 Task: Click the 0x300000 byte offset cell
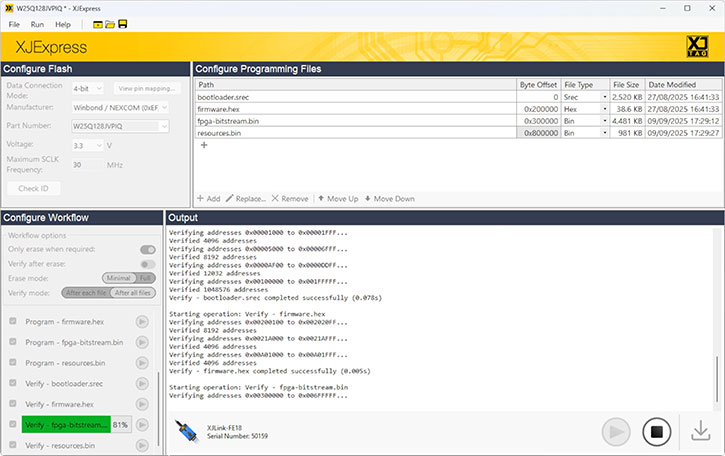pos(538,121)
